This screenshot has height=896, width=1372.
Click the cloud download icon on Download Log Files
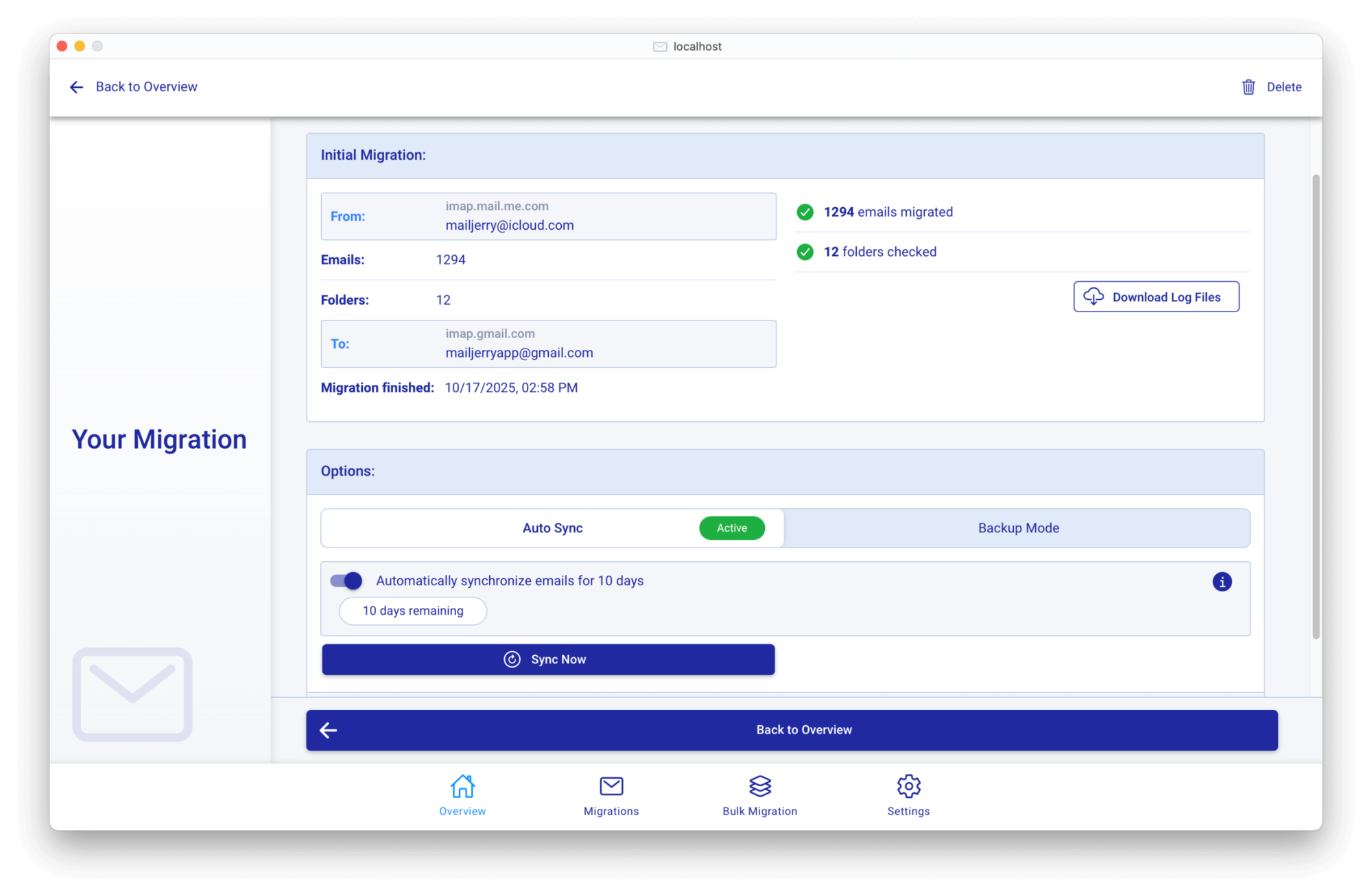[1093, 296]
